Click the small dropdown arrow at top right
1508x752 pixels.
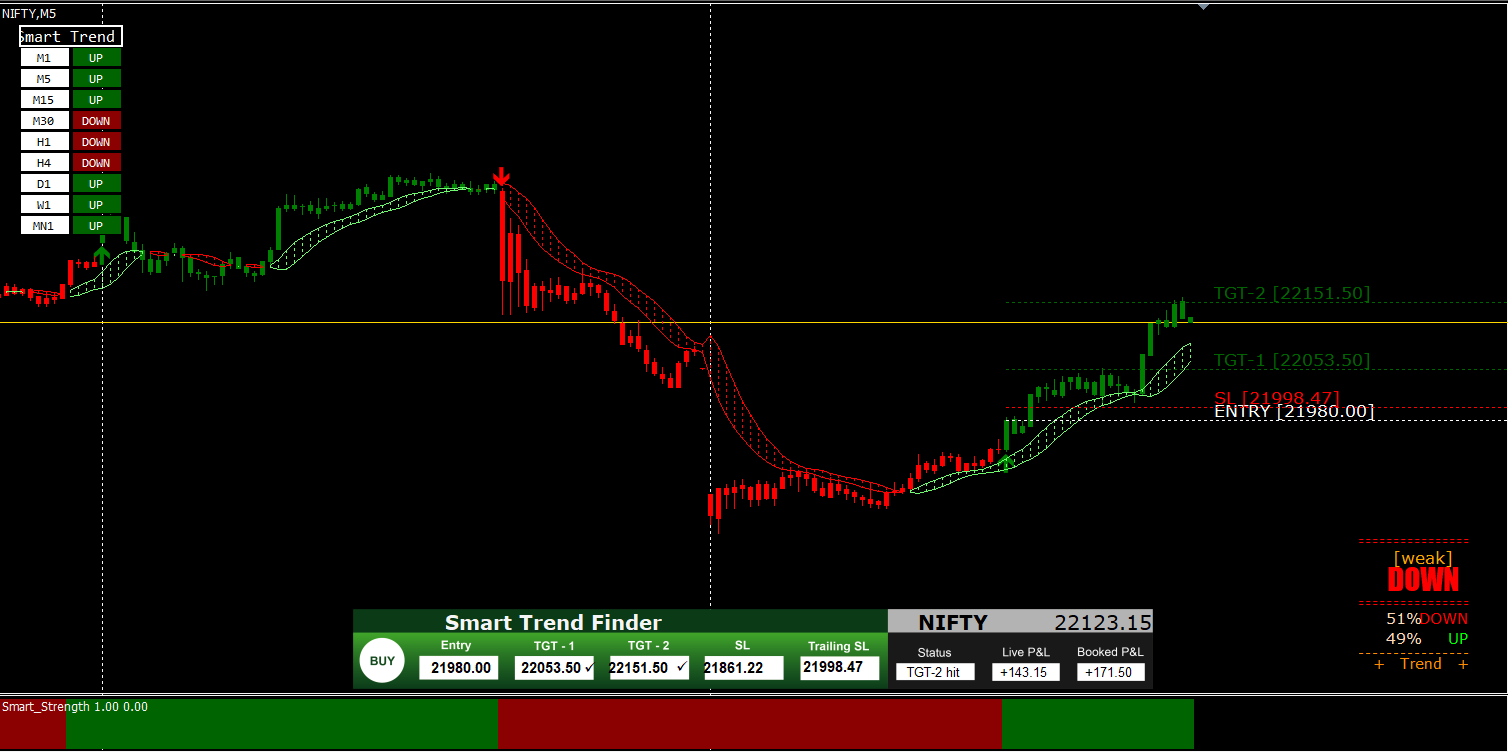tap(1204, 7)
